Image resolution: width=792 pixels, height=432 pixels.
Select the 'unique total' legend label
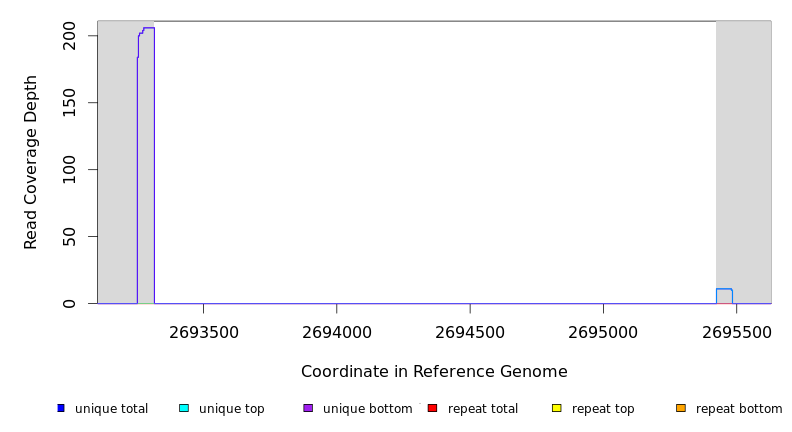pos(111,409)
